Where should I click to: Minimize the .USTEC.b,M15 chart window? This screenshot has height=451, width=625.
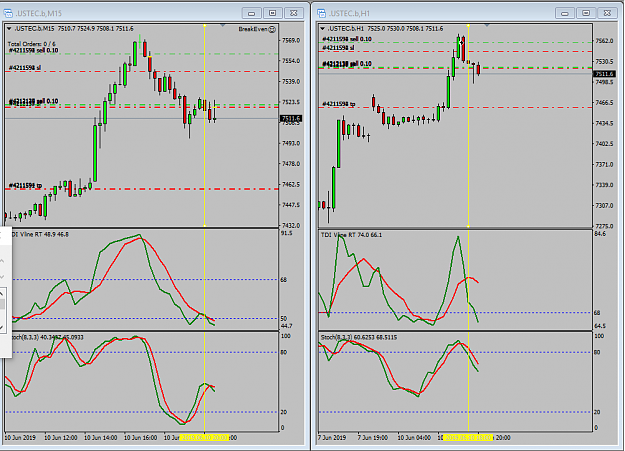[x=252, y=13]
